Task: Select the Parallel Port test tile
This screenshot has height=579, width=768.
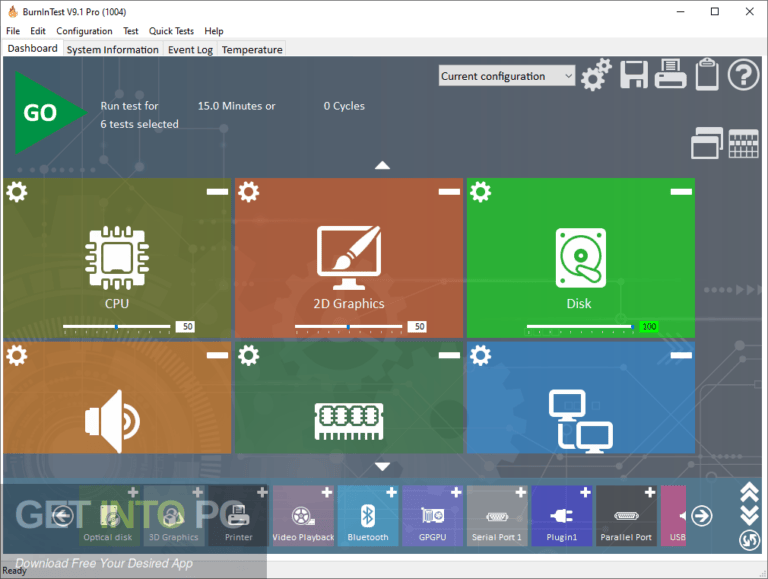Action: pos(626,516)
